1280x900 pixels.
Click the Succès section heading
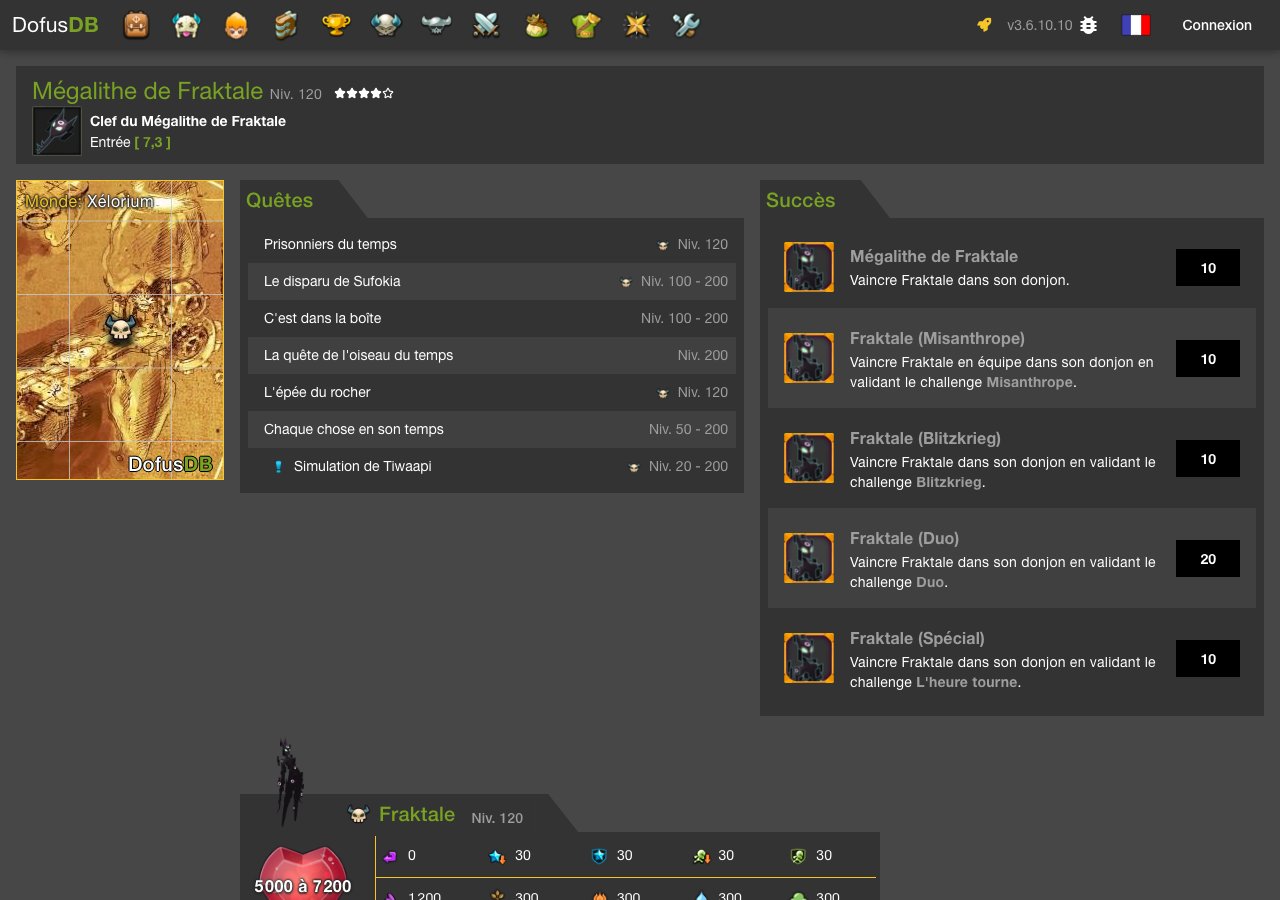click(x=801, y=200)
